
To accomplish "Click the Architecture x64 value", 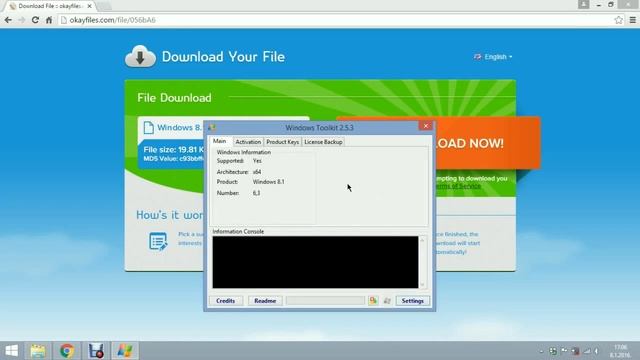I will (257, 172).
